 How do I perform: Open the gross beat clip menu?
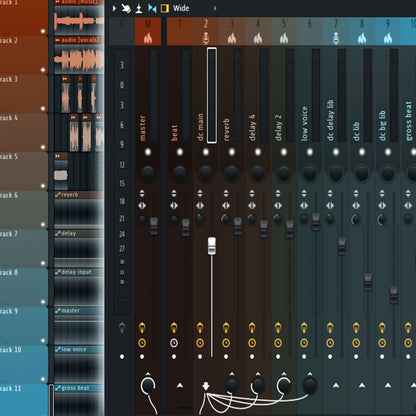pos(58,388)
